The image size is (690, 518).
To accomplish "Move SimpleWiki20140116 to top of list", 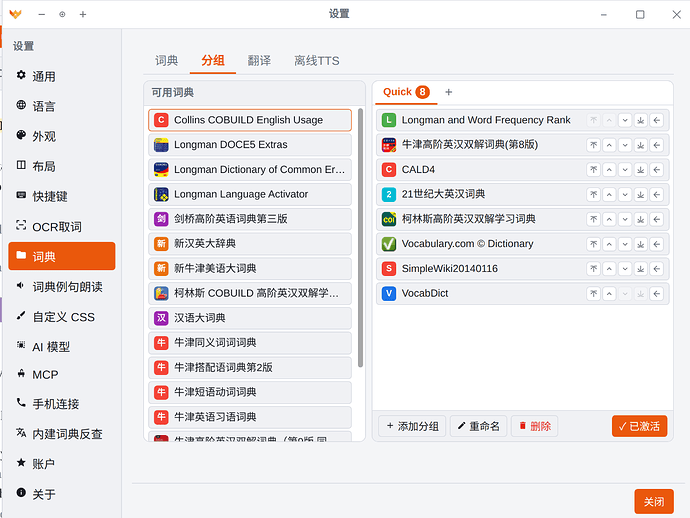I will tap(593, 269).
